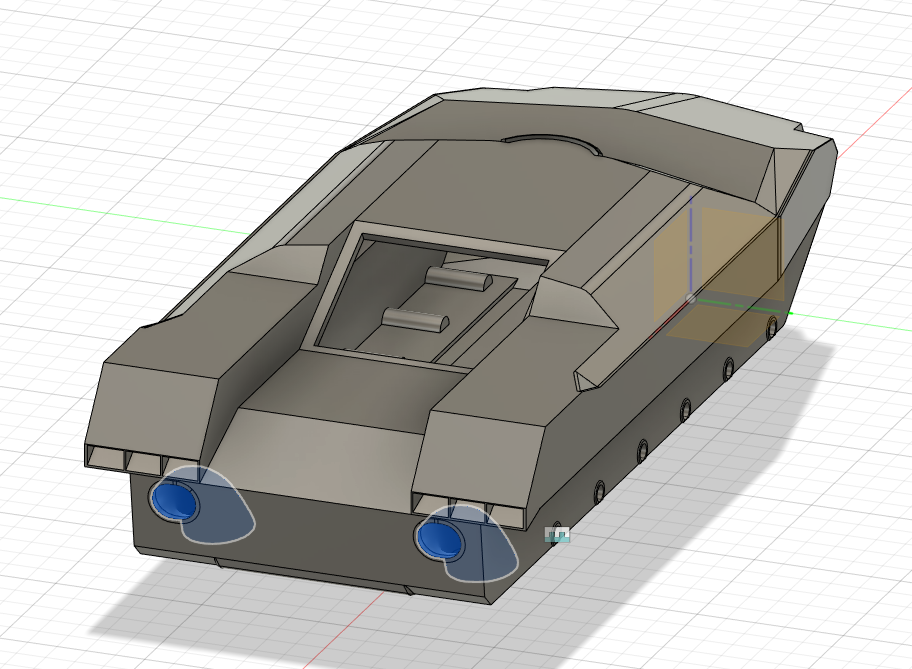
Task: Click the small teal feature icon beside the model
Action: pyautogui.click(x=558, y=536)
